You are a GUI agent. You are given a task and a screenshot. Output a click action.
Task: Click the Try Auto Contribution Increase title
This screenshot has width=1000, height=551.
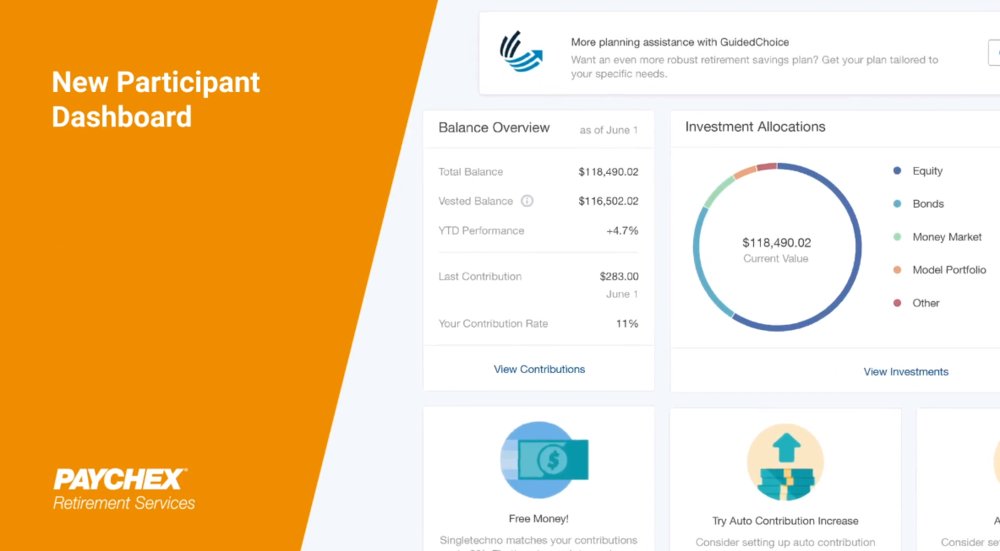click(785, 521)
